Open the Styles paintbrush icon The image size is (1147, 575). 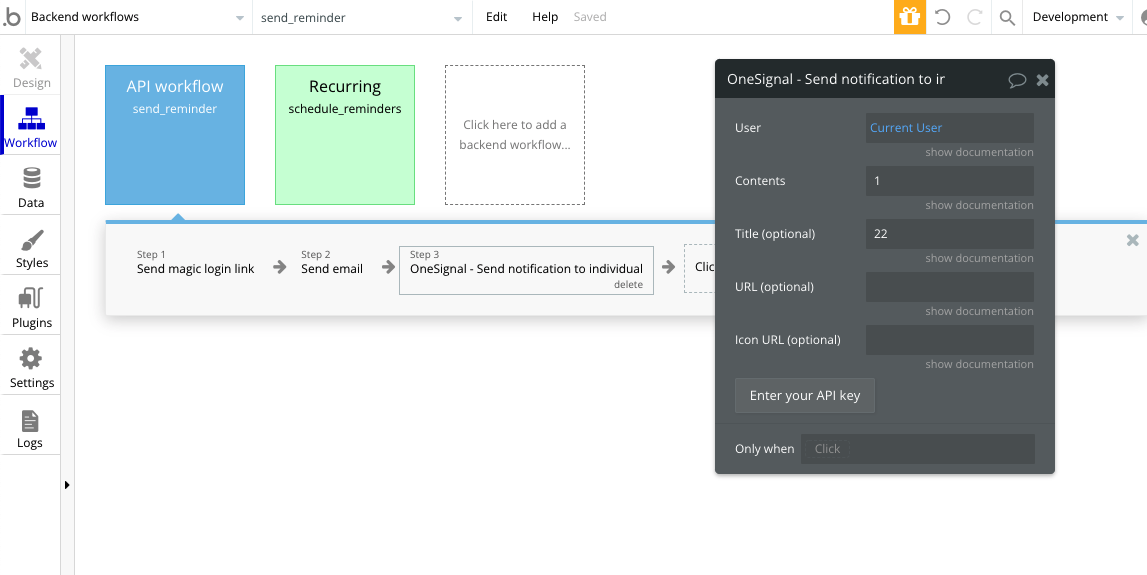click(31, 240)
